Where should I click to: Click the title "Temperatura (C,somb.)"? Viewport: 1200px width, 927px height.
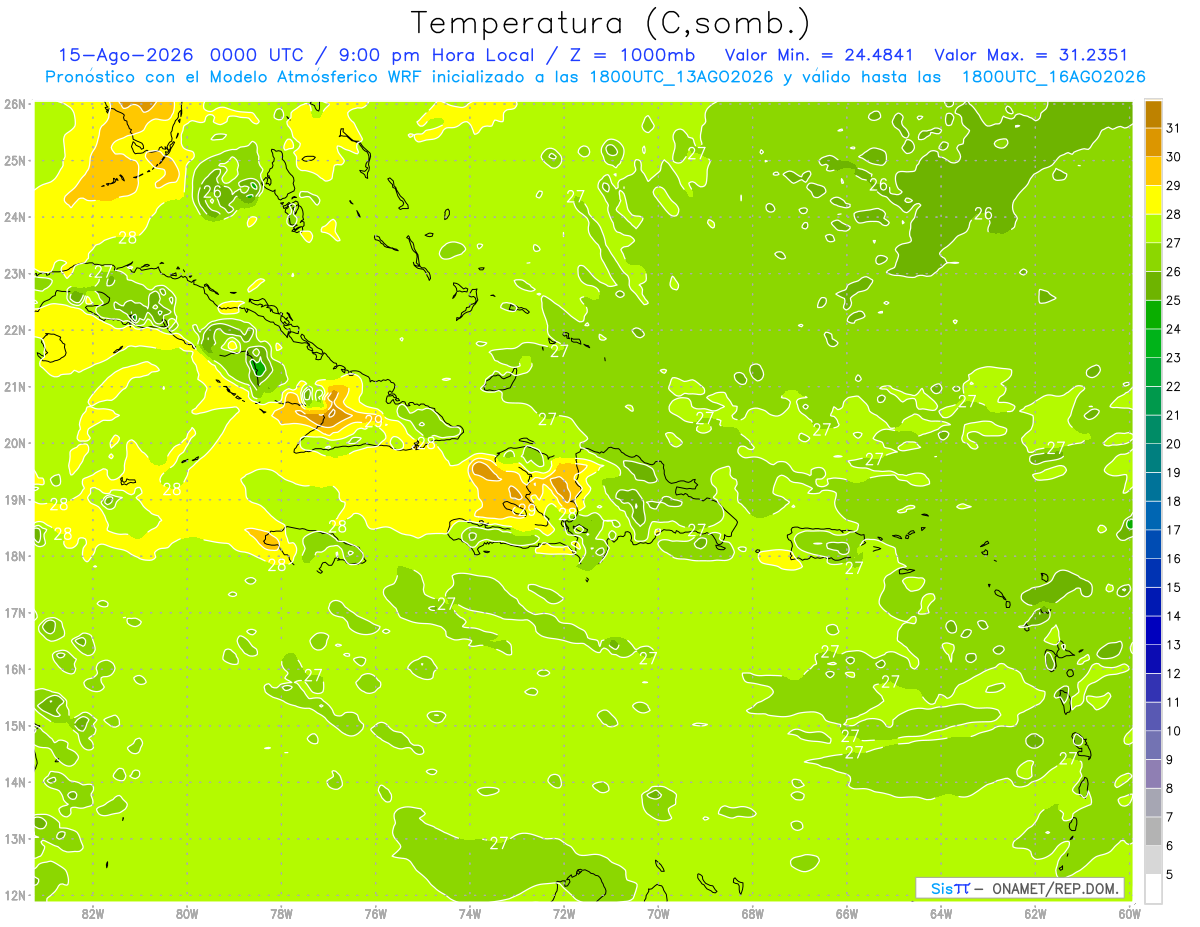(611, 23)
